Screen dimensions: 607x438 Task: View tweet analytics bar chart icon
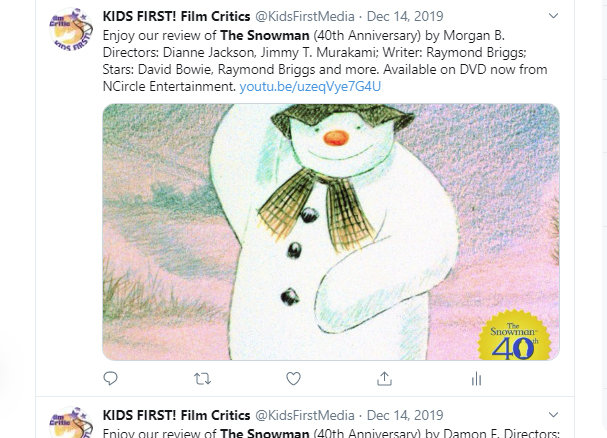pyautogui.click(x=477, y=379)
